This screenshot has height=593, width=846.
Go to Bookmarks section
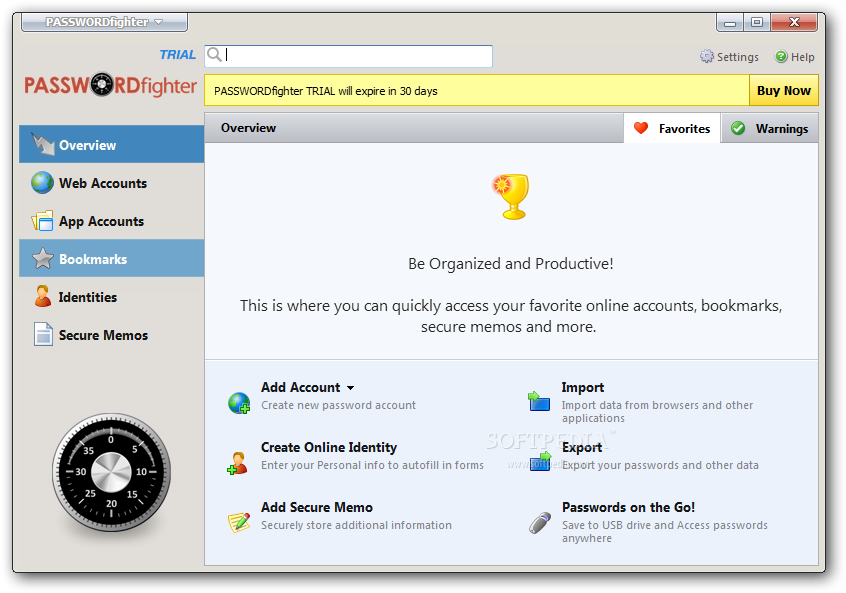[x=112, y=258]
